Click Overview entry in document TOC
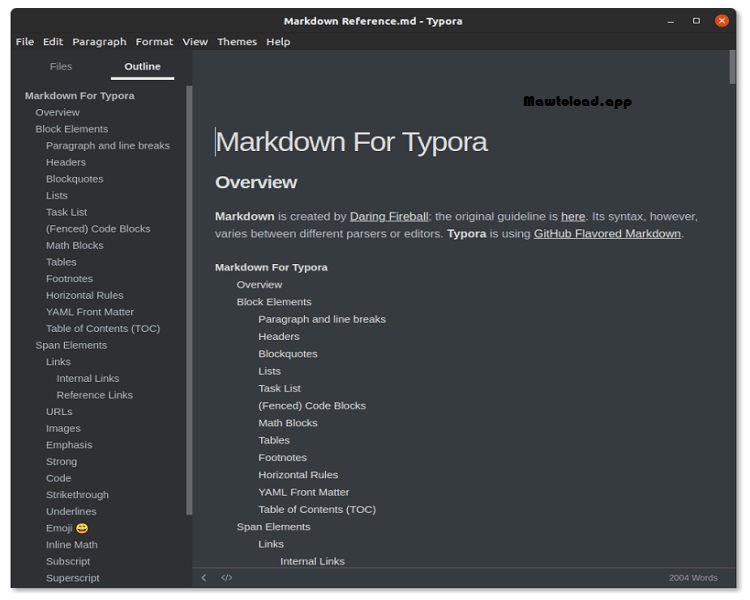The image size is (750, 600). click(259, 285)
